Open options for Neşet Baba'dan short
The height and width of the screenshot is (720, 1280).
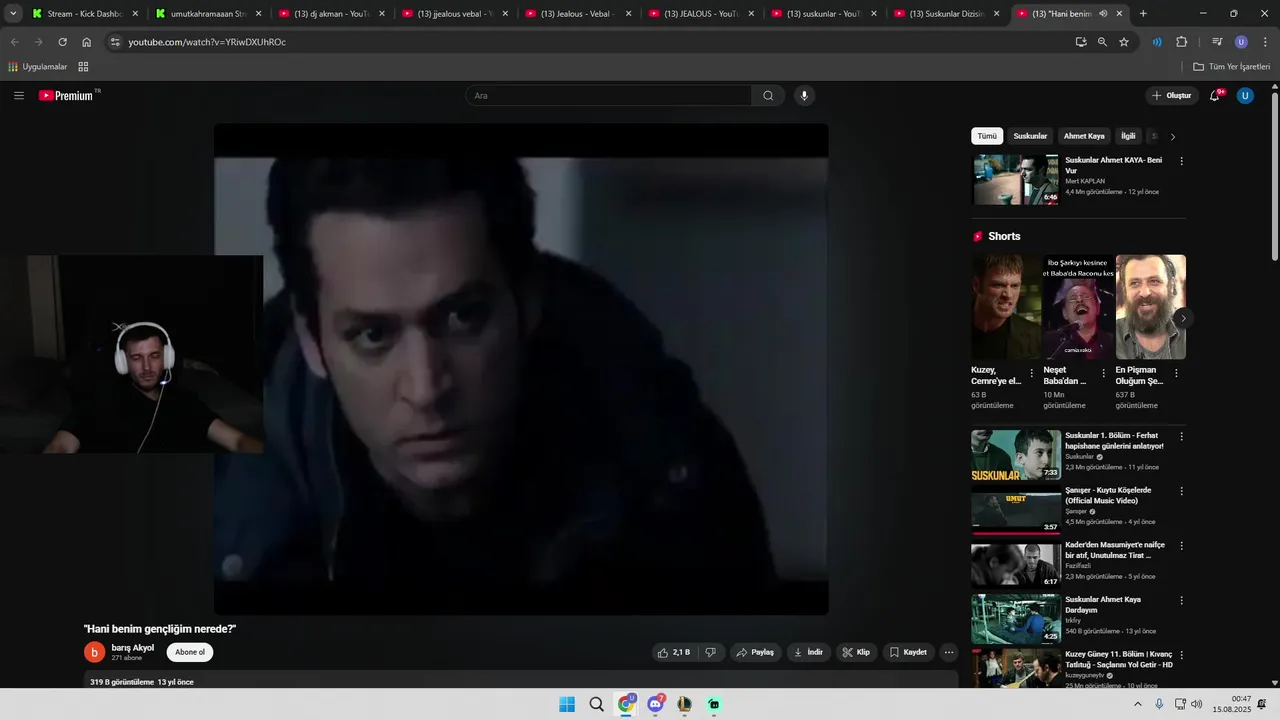1104,373
